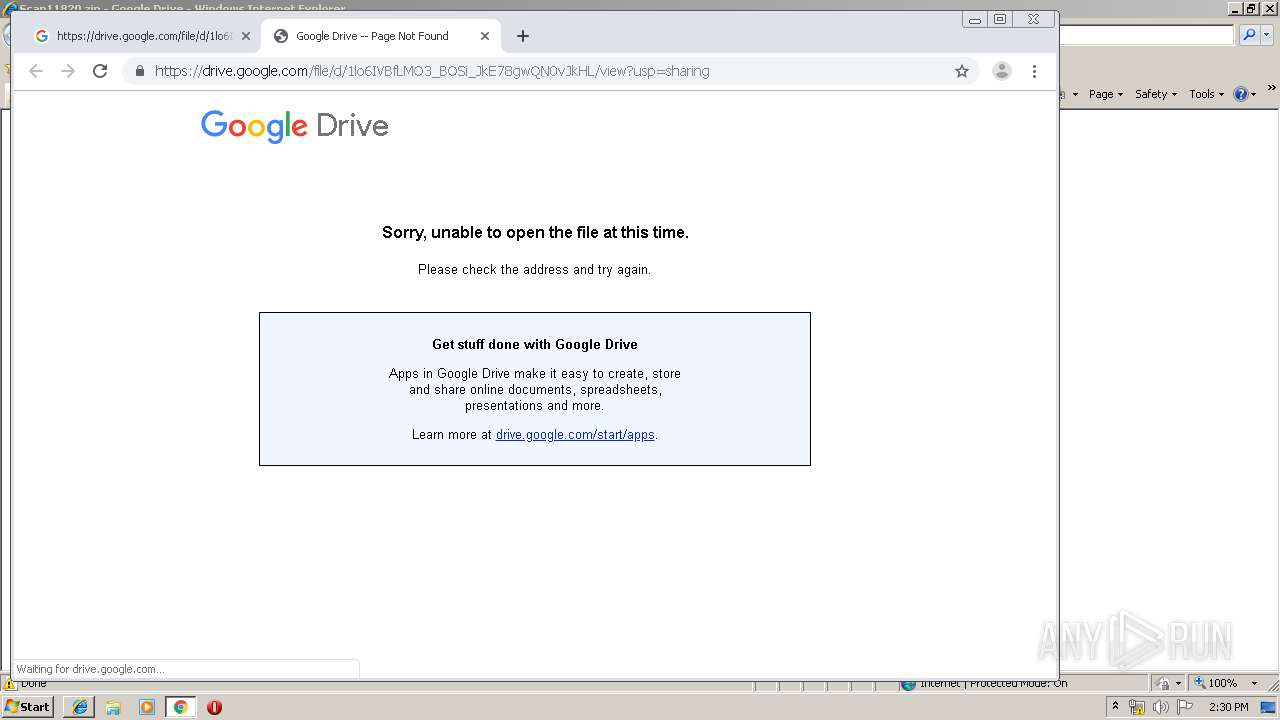1280x720 pixels.
Task: Click 'Sorry, unable to open the file' heading
Action: click(x=535, y=232)
